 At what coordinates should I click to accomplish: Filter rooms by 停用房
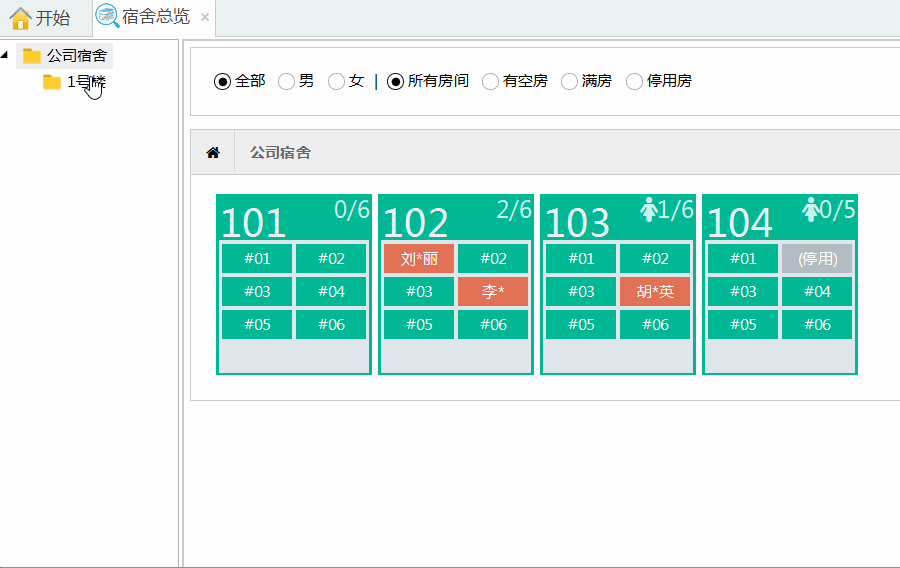click(x=634, y=81)
